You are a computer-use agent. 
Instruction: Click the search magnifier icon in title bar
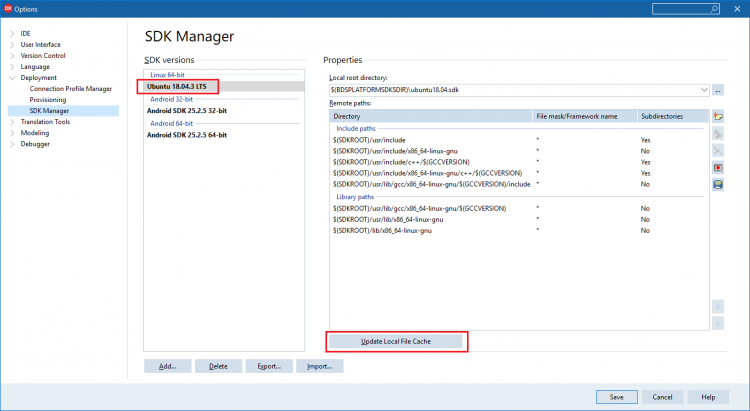point(714,9)
